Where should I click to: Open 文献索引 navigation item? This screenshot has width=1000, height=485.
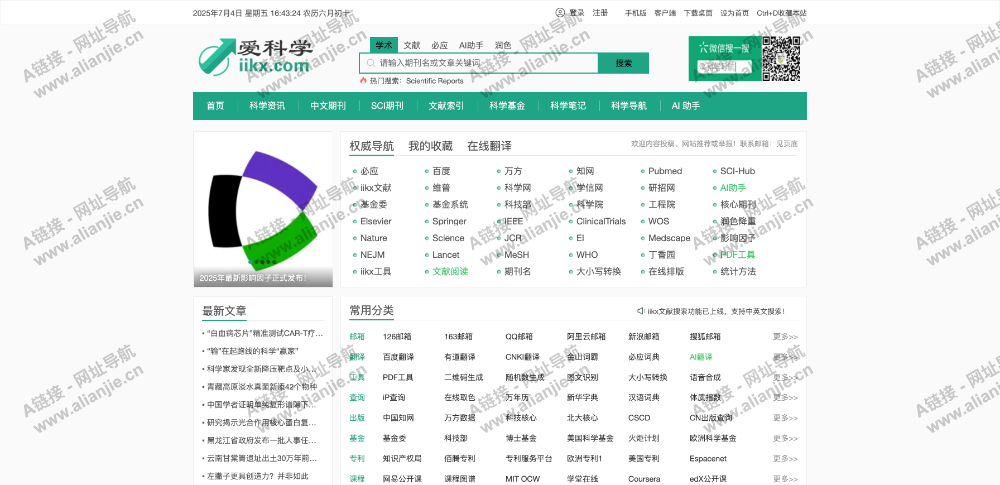click(446, 106)
